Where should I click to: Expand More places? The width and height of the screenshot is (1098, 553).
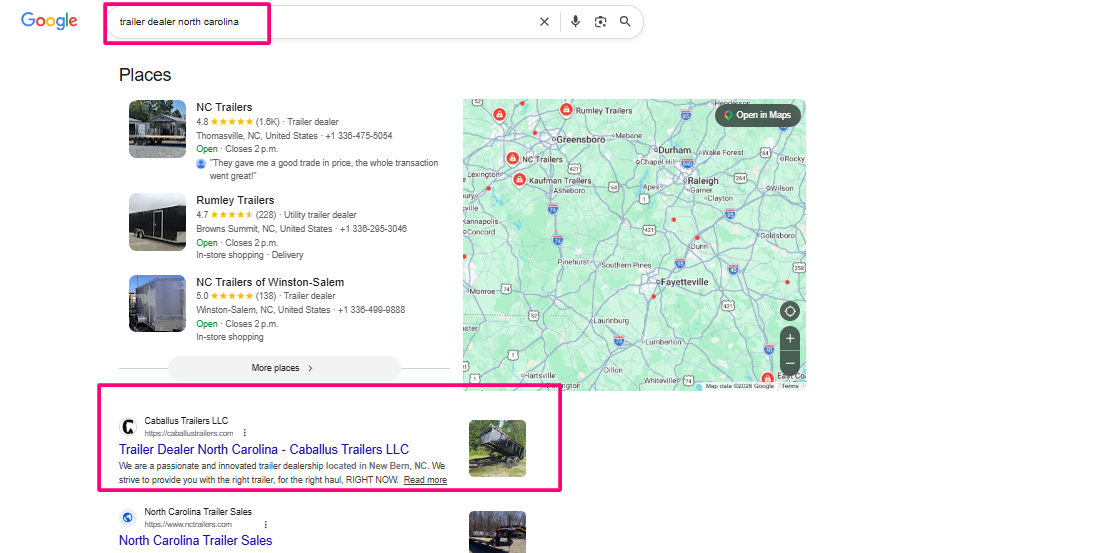[x=284, y=368]
